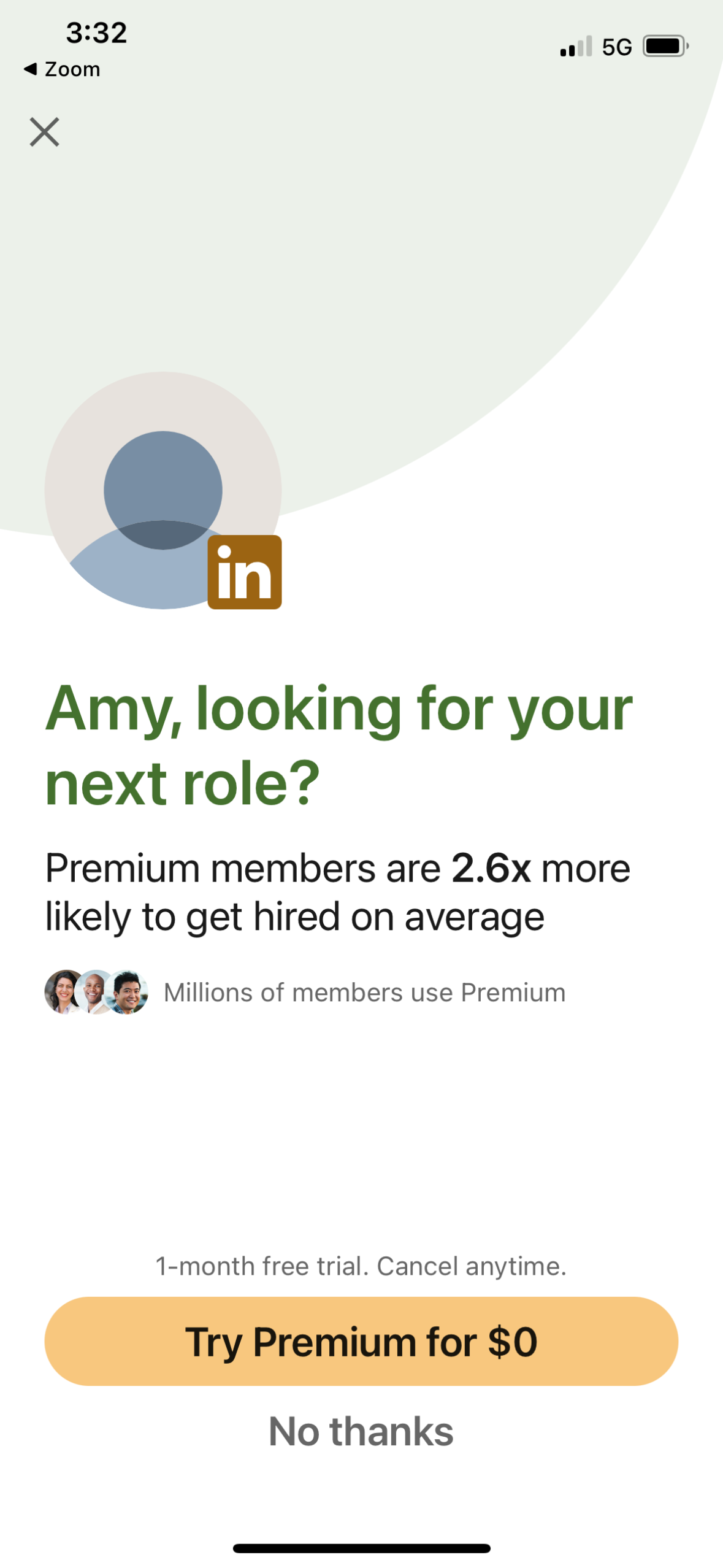723x1568 pixels.
Task: Open the default profile avatar placeholder
Action: pos(163,491)
